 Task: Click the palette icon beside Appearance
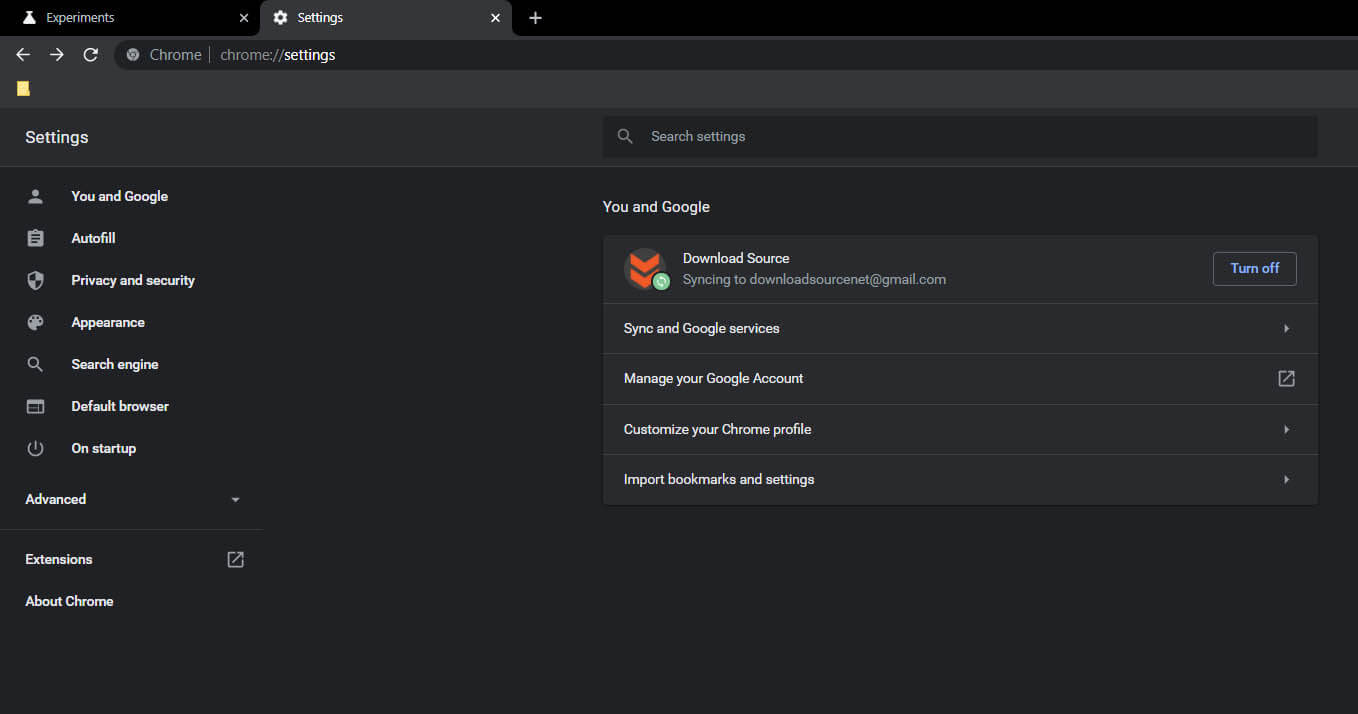36,322
